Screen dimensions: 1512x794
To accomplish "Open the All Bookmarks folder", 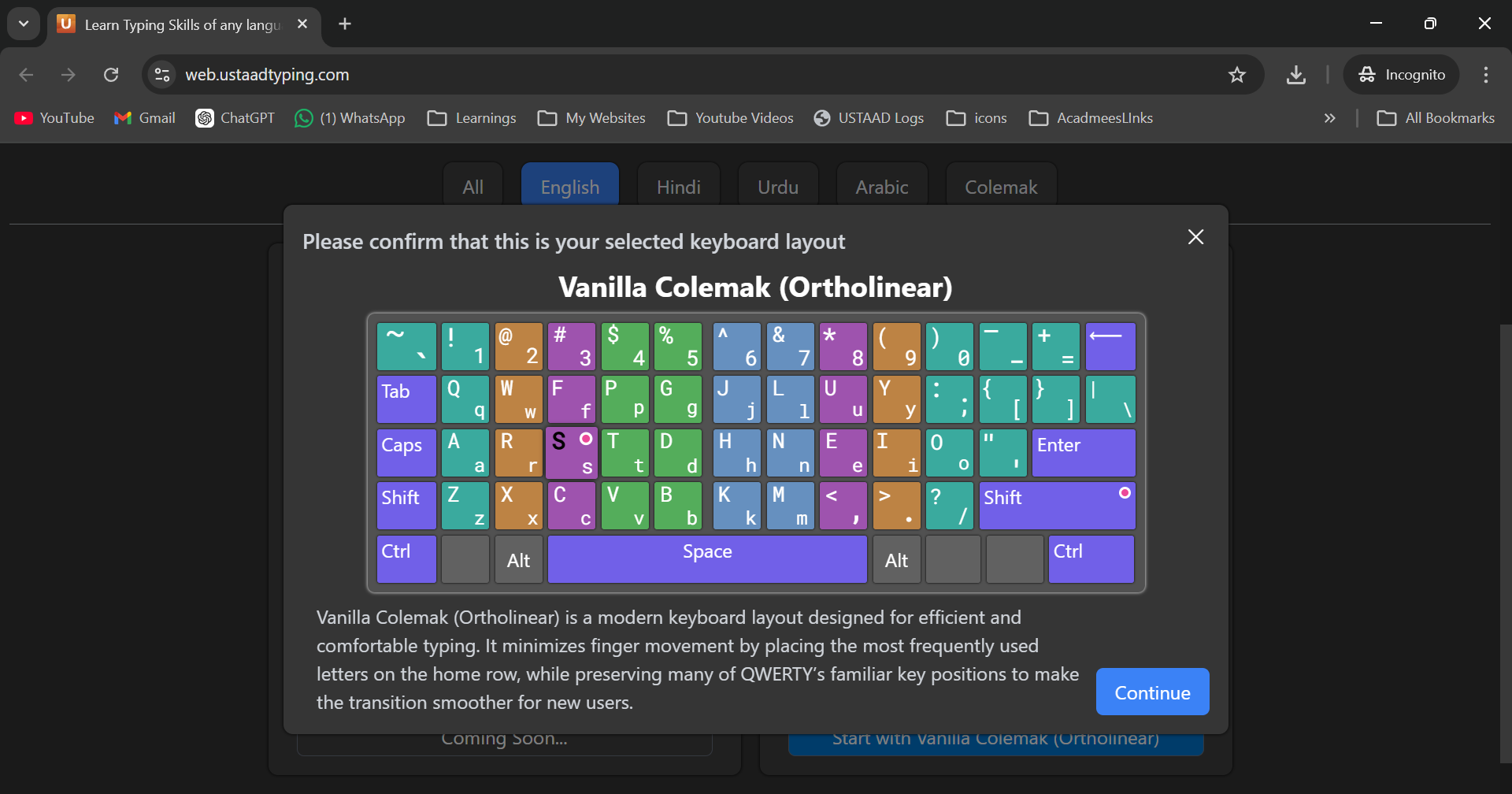I will click(x=1435, y=118).
